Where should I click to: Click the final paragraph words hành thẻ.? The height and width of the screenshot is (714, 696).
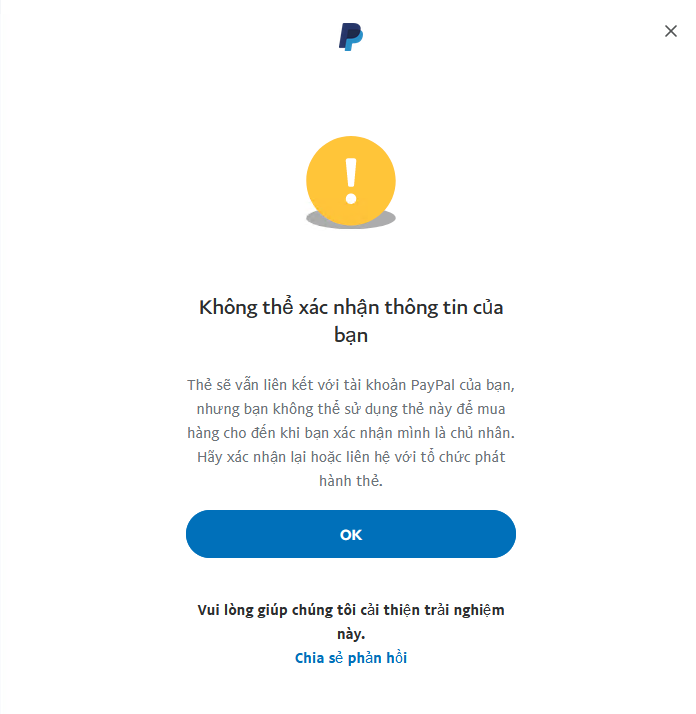click(x=351, y=481)
